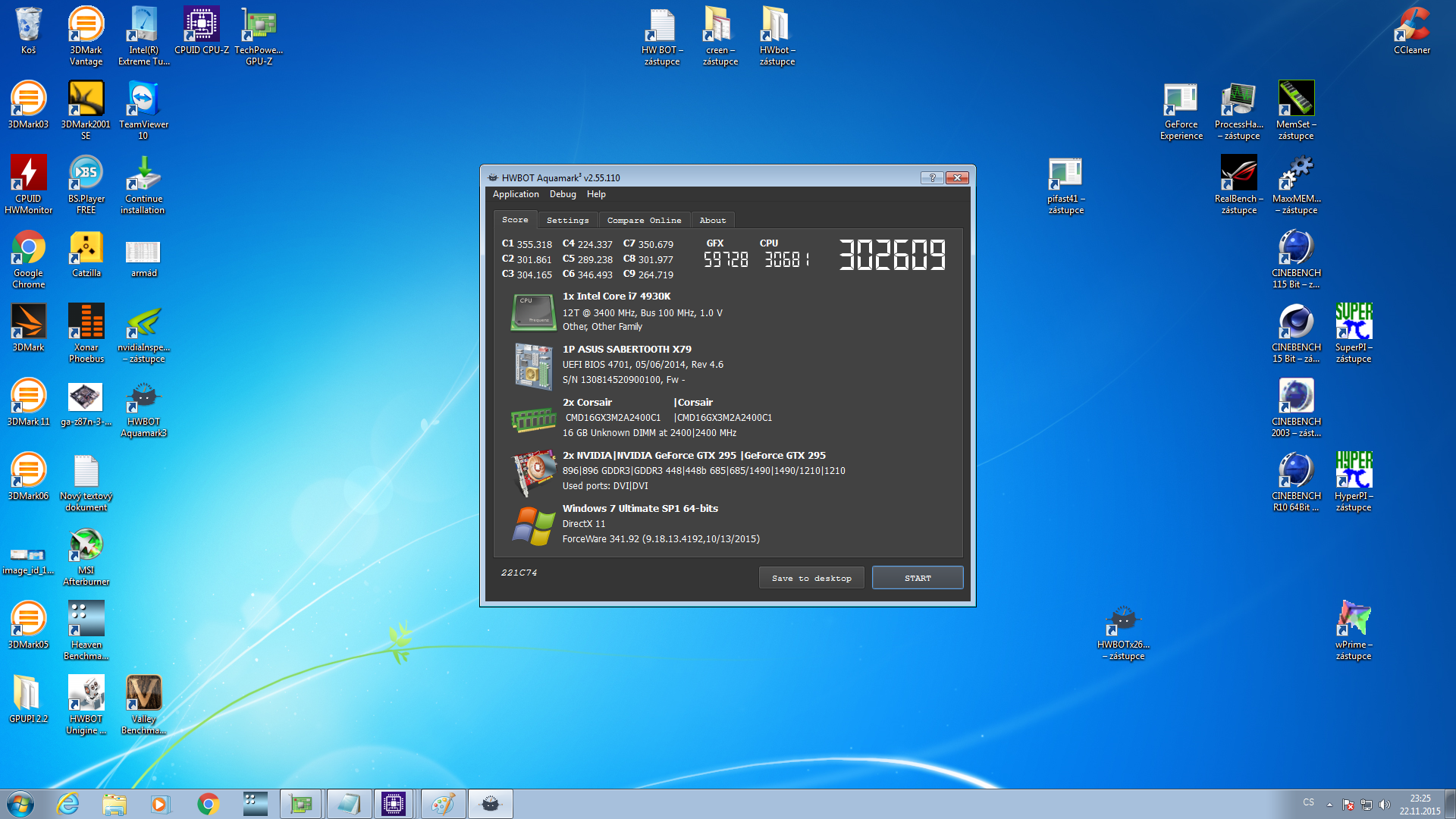This screenshot has height=819, width=1456.
Task: Open MaxxMEM shortcut icon
Action: click(1296, 185)
